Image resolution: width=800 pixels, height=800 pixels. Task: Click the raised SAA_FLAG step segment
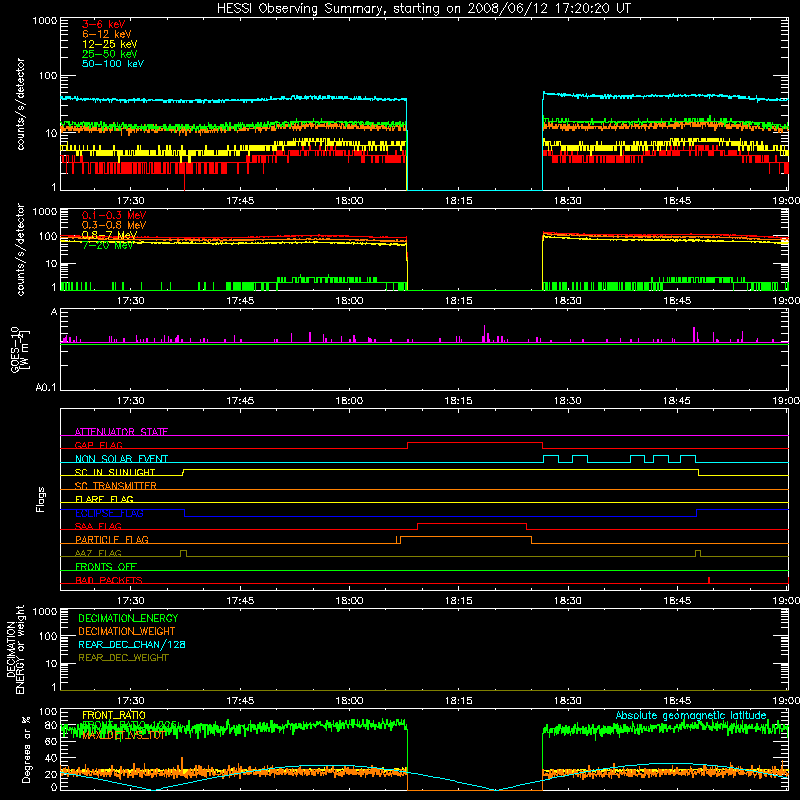472,523
